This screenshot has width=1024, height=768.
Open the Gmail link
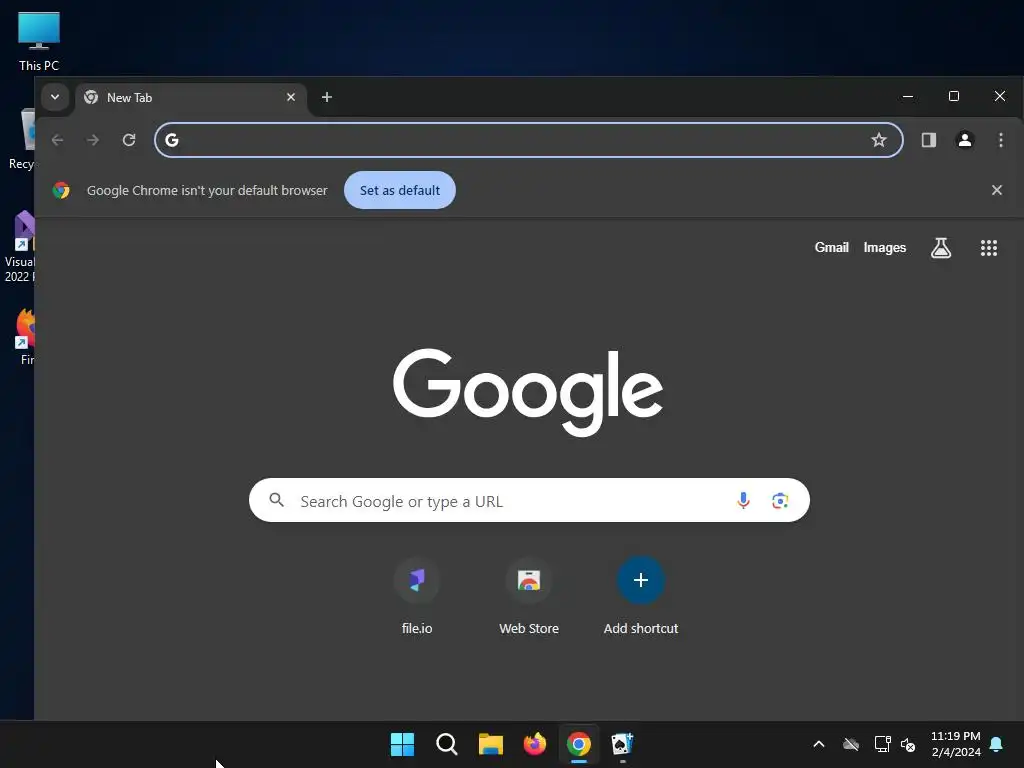coord(831,248)
